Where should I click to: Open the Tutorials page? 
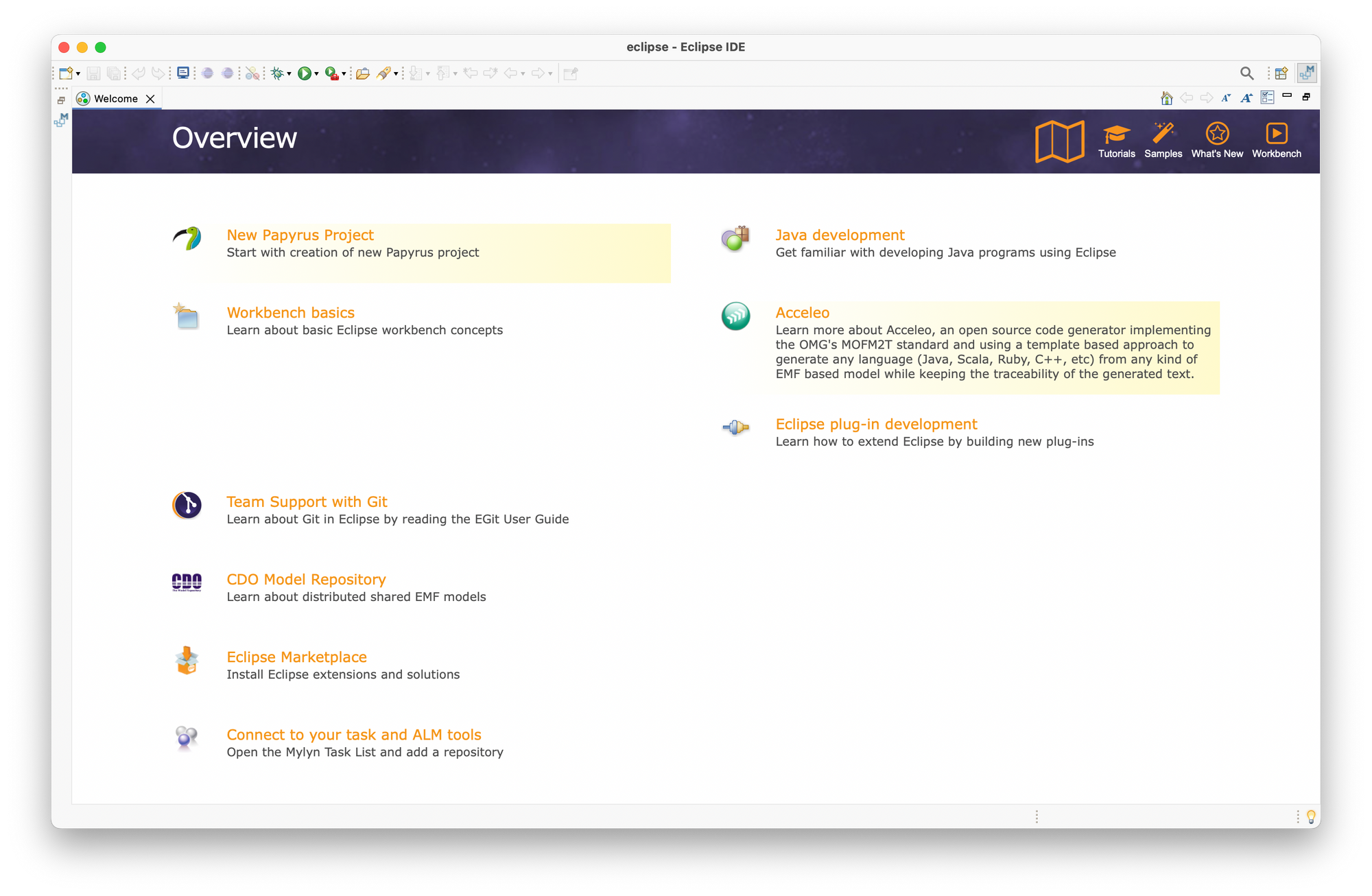point(1116,141)
